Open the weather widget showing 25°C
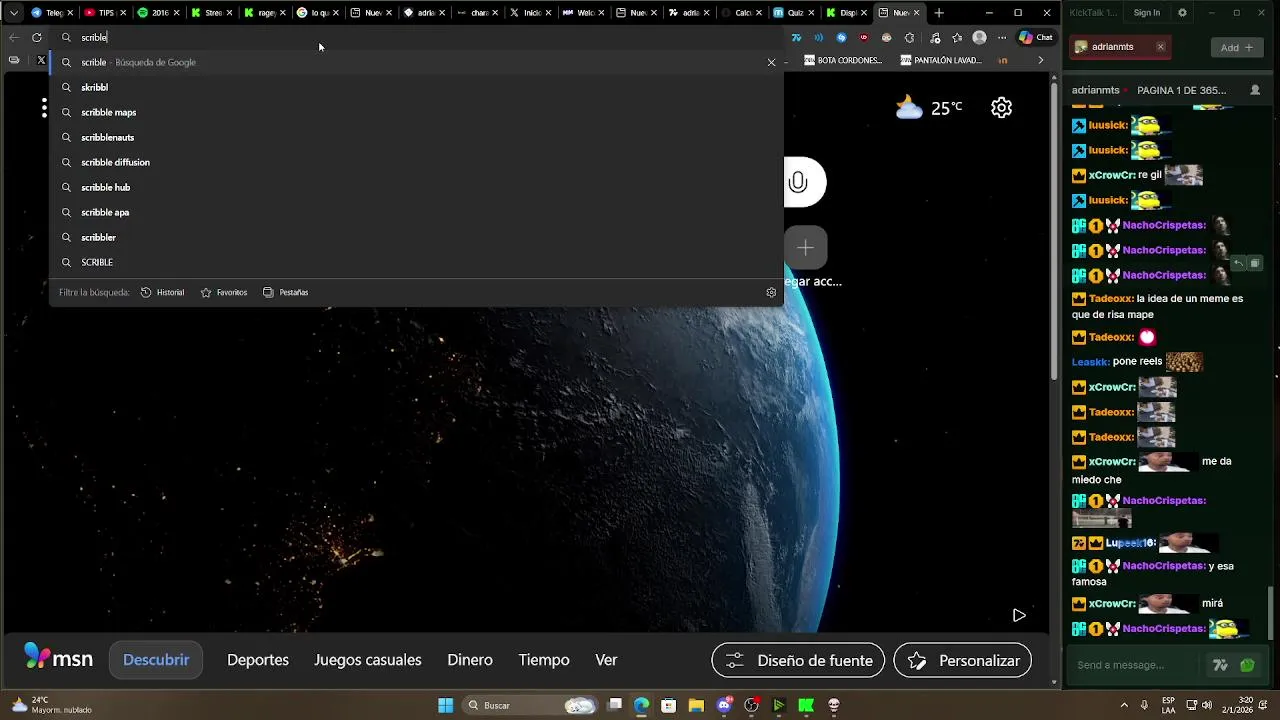 [929, 107]
